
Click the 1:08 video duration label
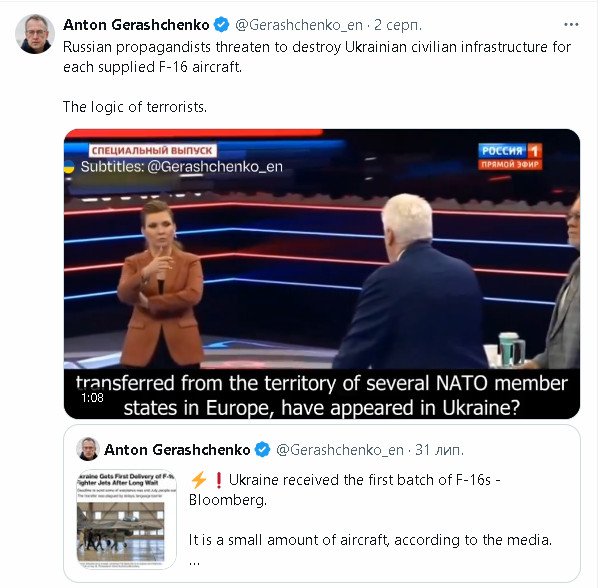(92, 397)
